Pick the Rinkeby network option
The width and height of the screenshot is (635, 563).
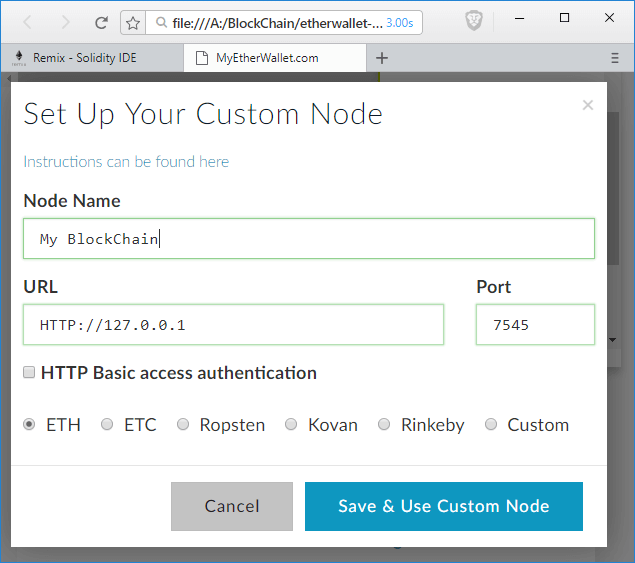pos(384,425)
